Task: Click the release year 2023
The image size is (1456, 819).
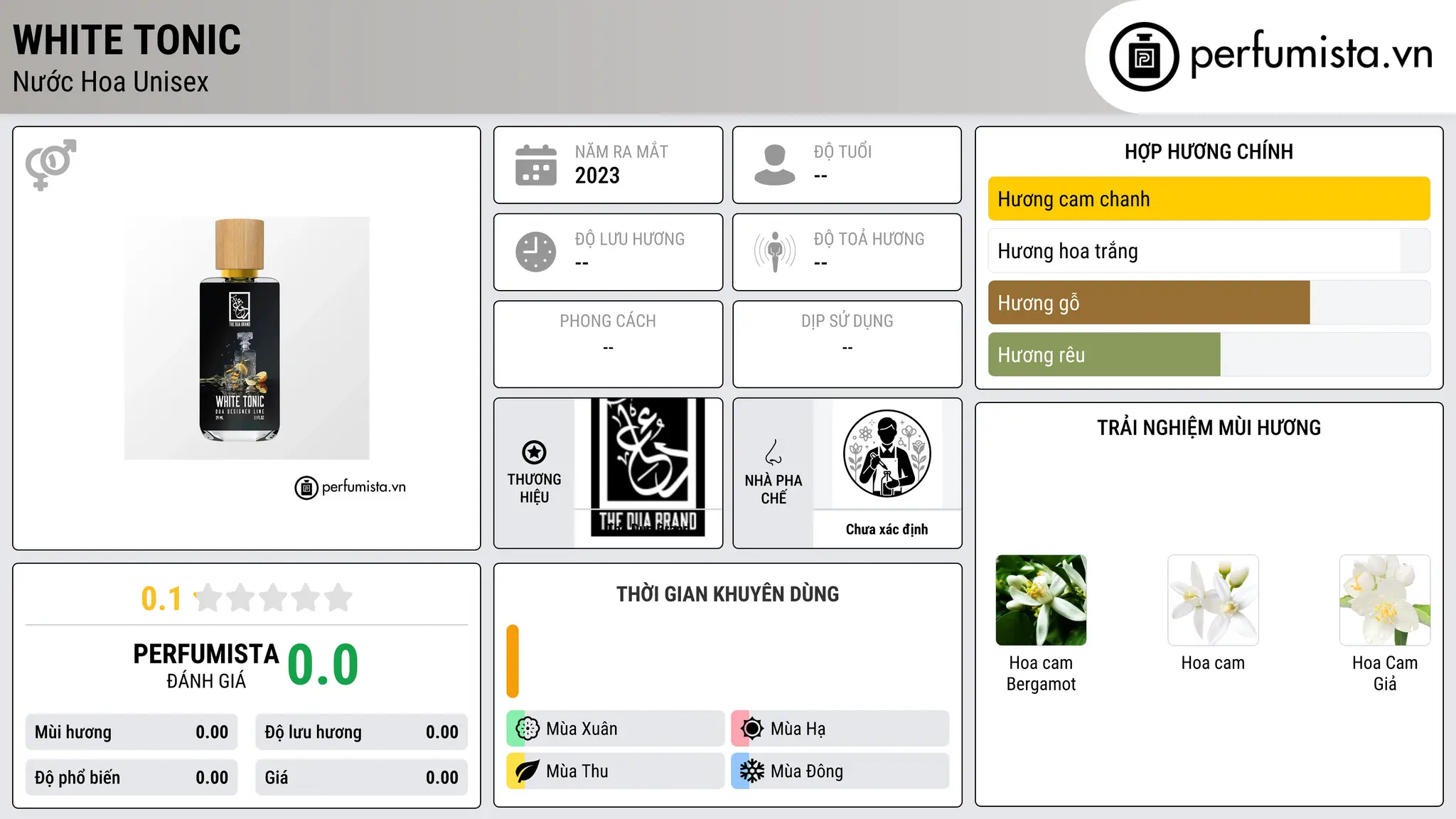Action: coord(597,176)
